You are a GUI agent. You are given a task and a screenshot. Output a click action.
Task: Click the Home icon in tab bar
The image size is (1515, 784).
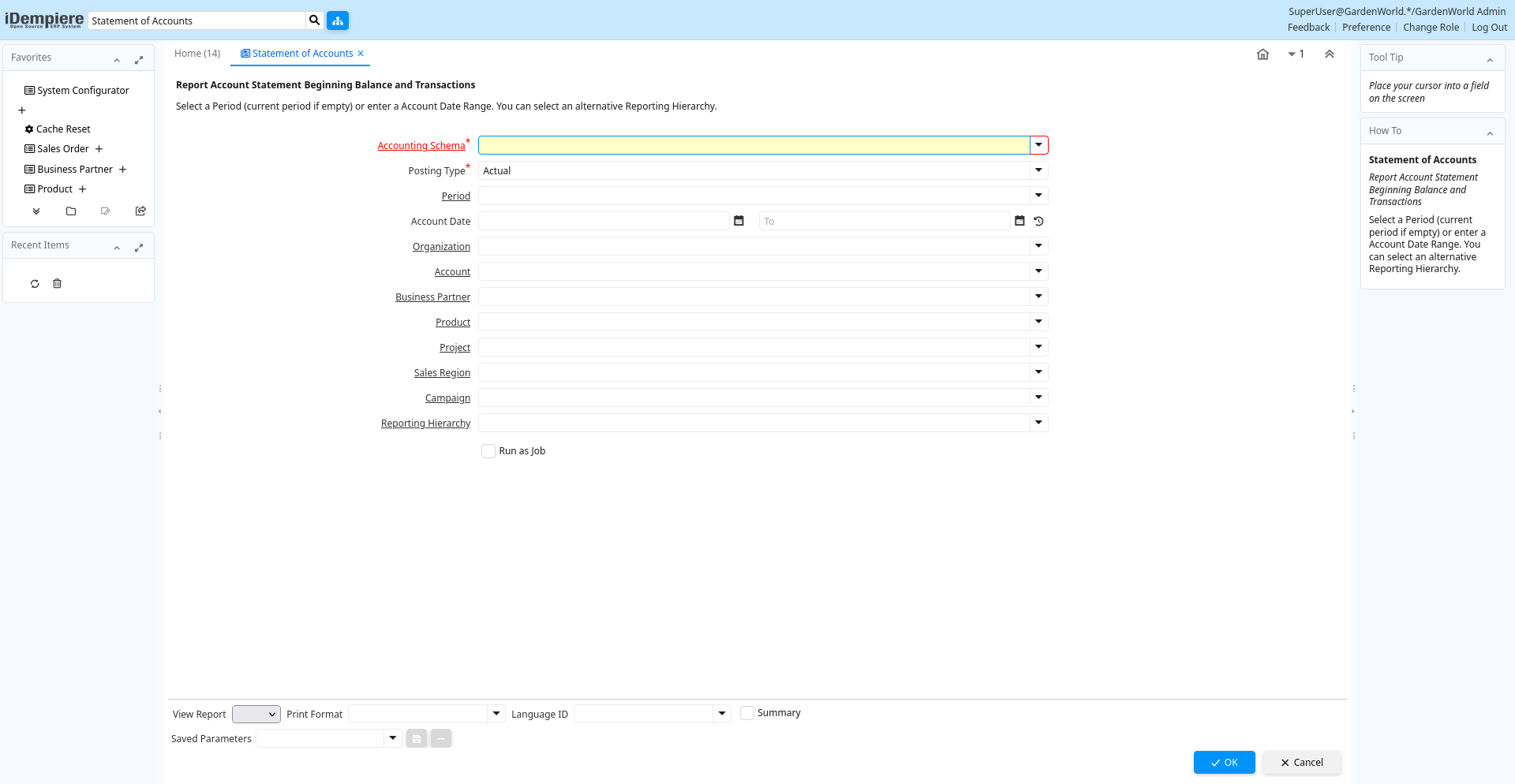[x=1262, y=54]
